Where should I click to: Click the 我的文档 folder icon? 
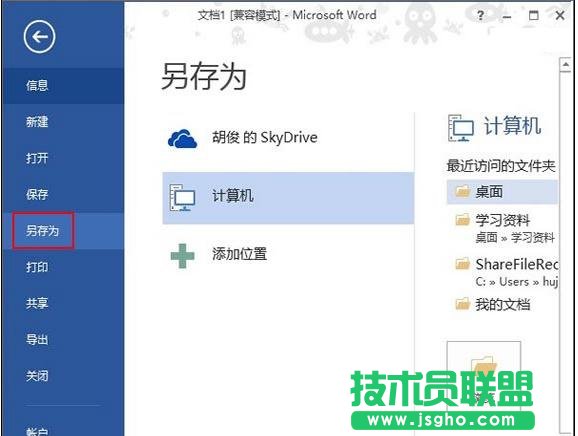tap(462, 304)
